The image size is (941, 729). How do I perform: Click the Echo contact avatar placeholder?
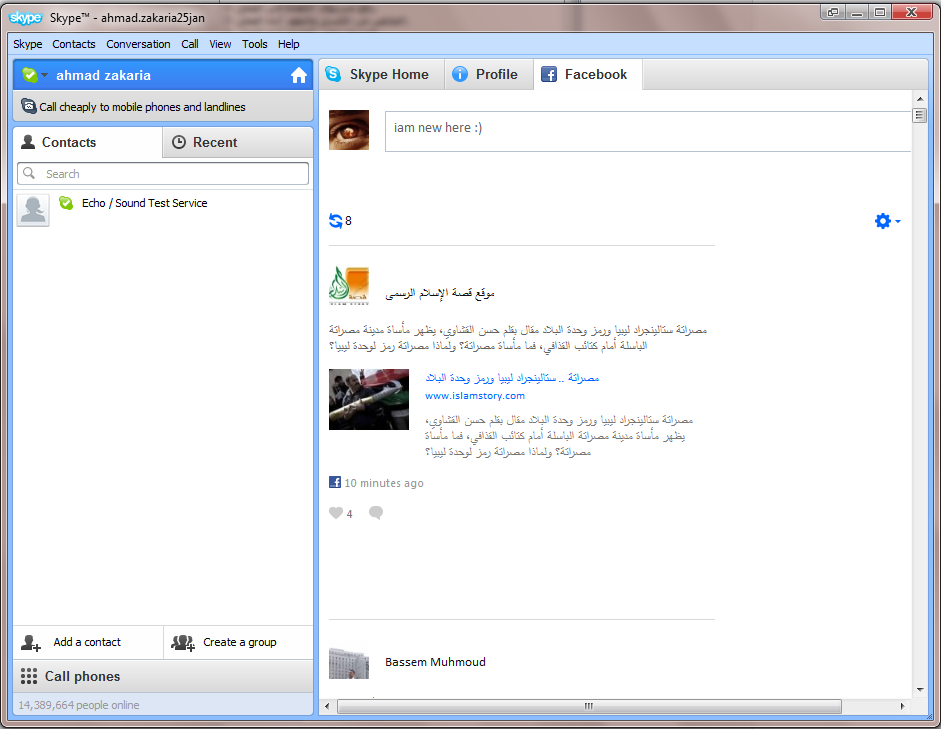[x=33, y=210]
